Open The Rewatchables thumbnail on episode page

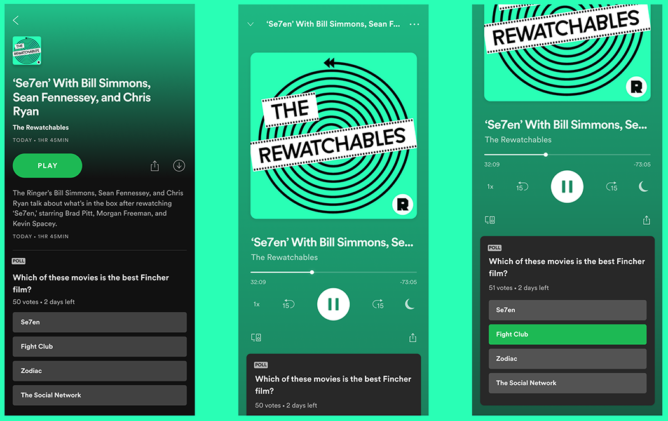pyautogui.click(x=27, y=51)
